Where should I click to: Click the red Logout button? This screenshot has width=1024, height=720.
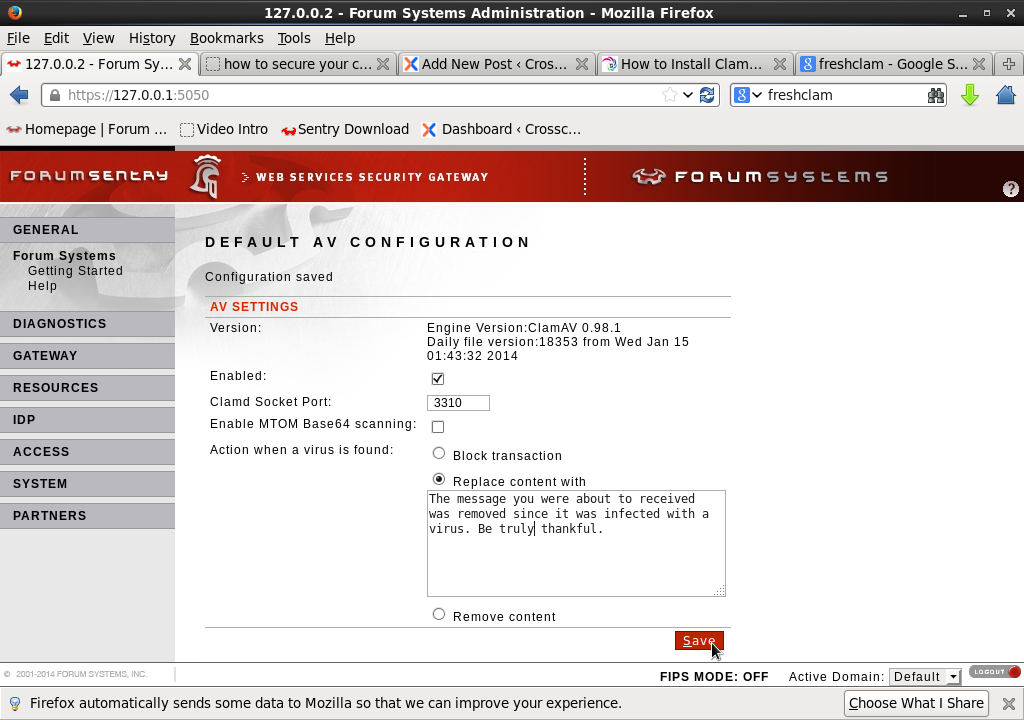[995, 672]
